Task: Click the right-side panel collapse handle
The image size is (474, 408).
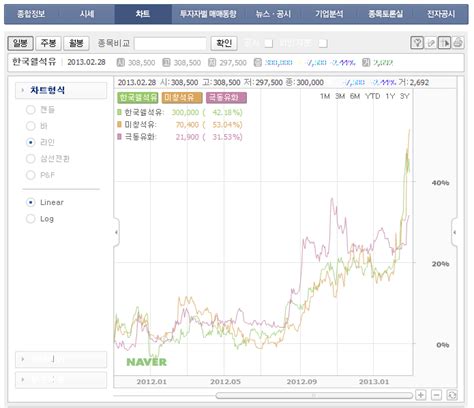Action: point(454,232)
